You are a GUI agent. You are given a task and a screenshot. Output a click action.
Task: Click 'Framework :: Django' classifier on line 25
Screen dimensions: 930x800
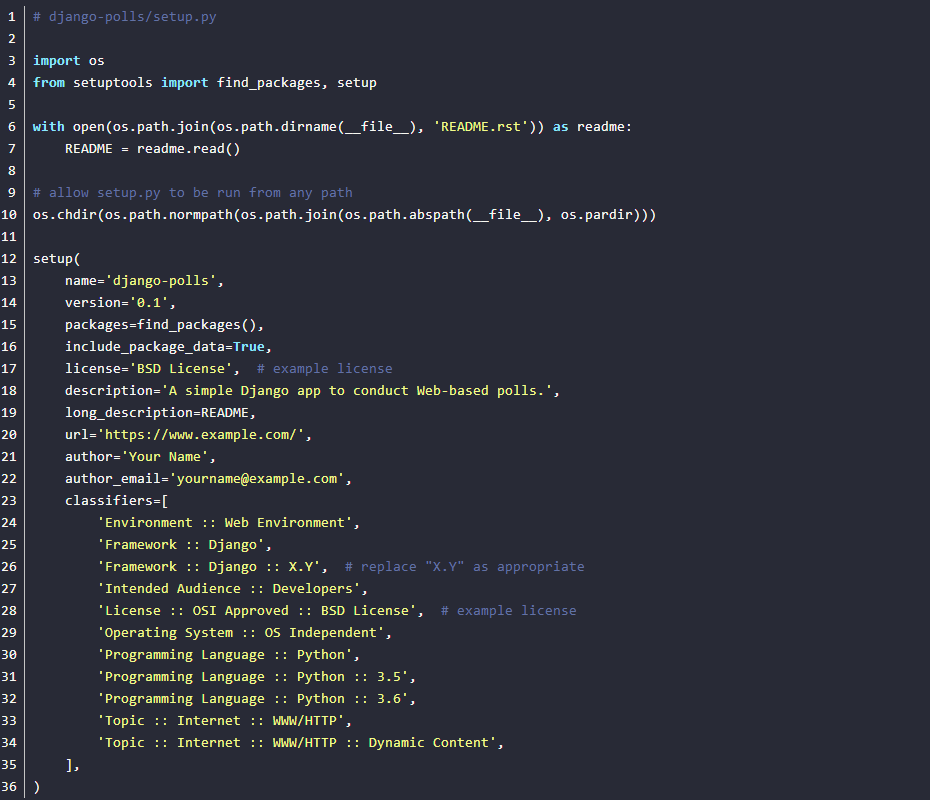tap(181, 544)
